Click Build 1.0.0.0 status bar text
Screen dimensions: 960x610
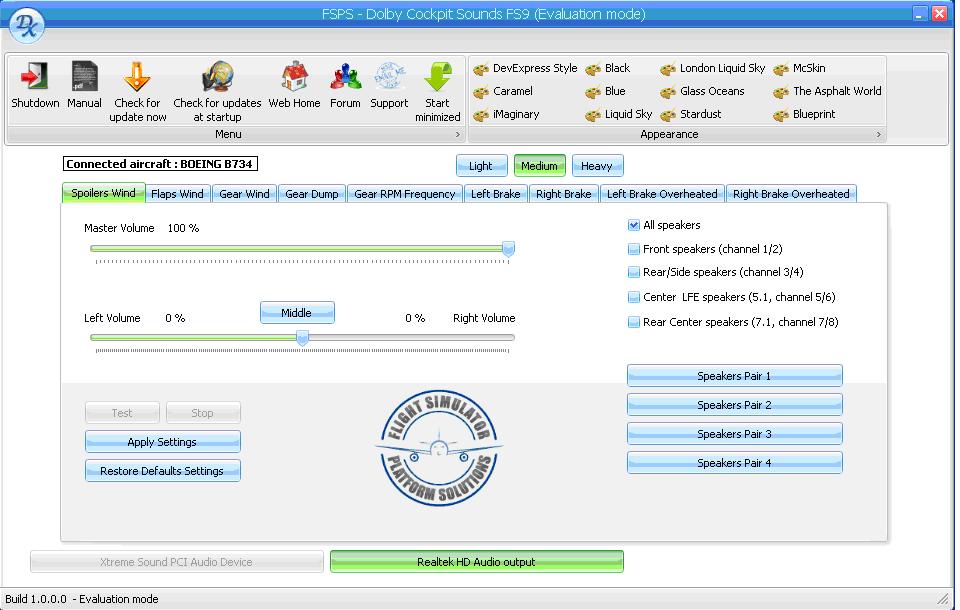tap(82, 599)
